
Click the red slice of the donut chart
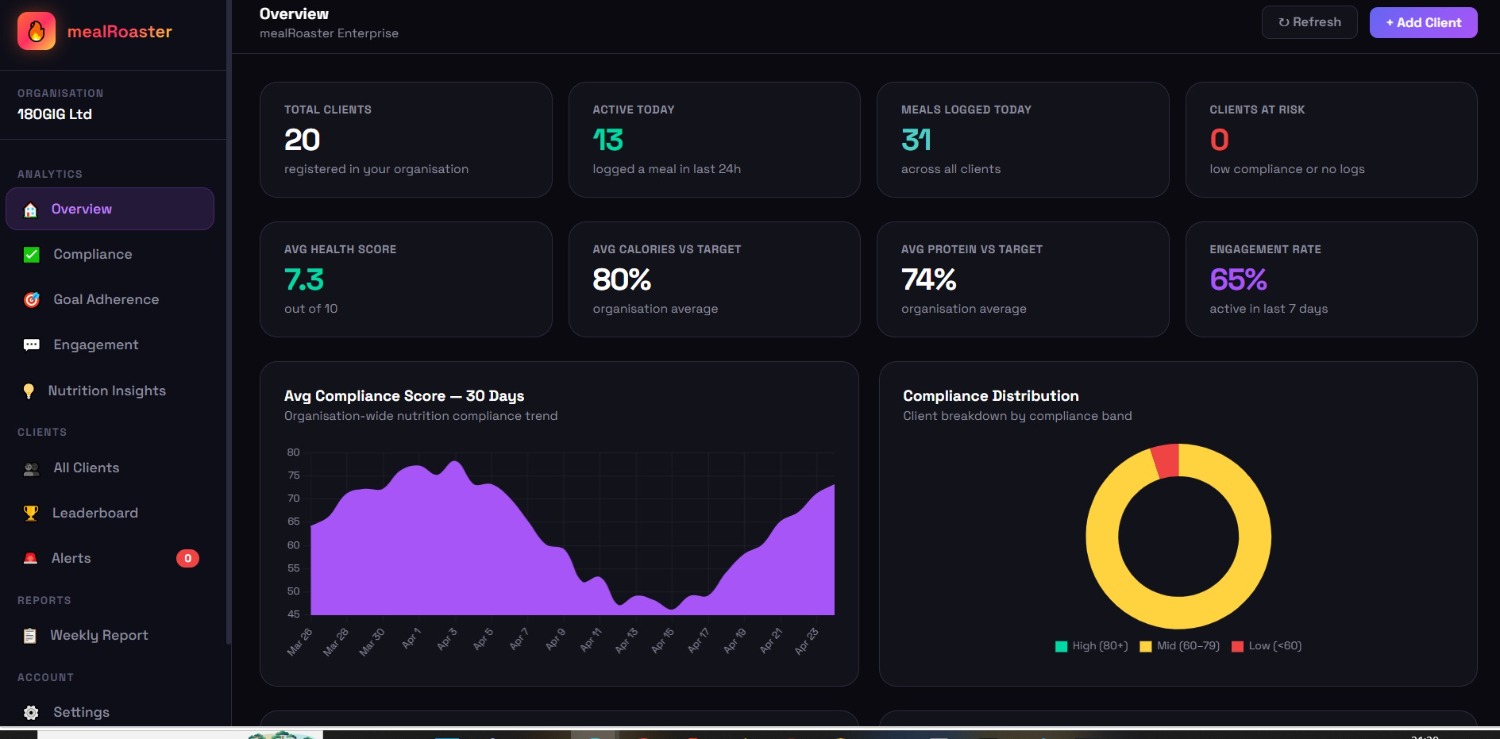pos(1167,461)
